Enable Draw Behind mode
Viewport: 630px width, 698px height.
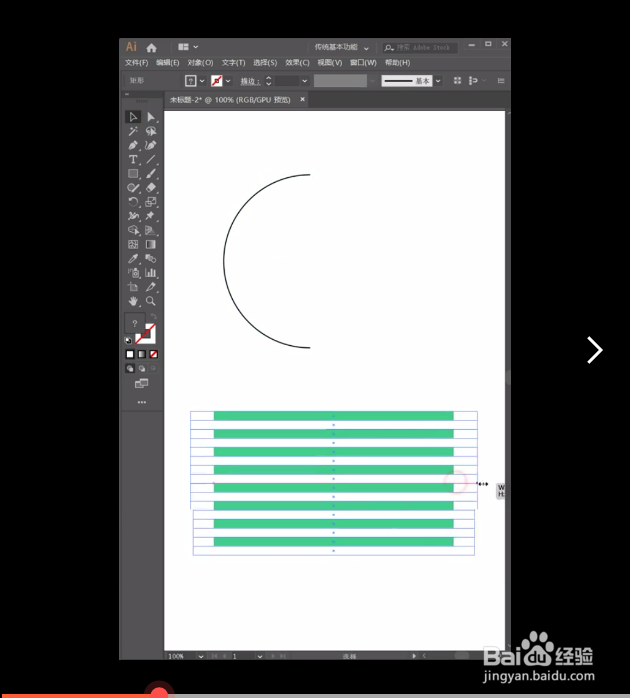tap(142, 369)
